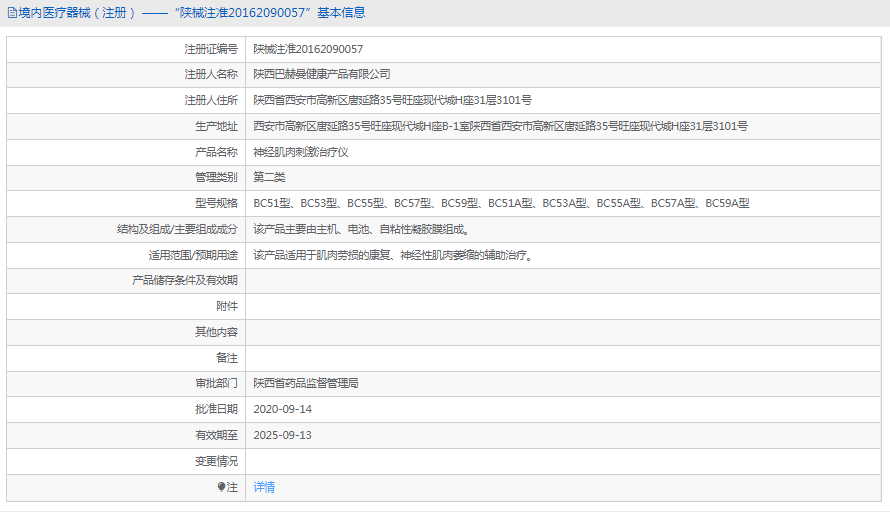Open the 详情 link in the note row
This screenshot has width=890, height=514.
(x=264, y=487)
